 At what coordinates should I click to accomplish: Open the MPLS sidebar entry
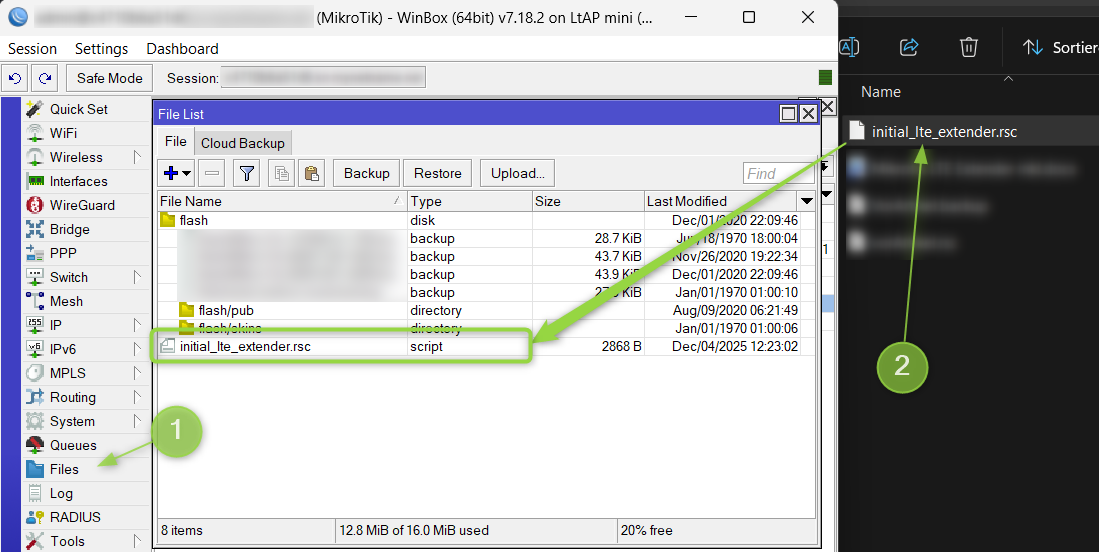pyautogui.click(x=67, y=373)
